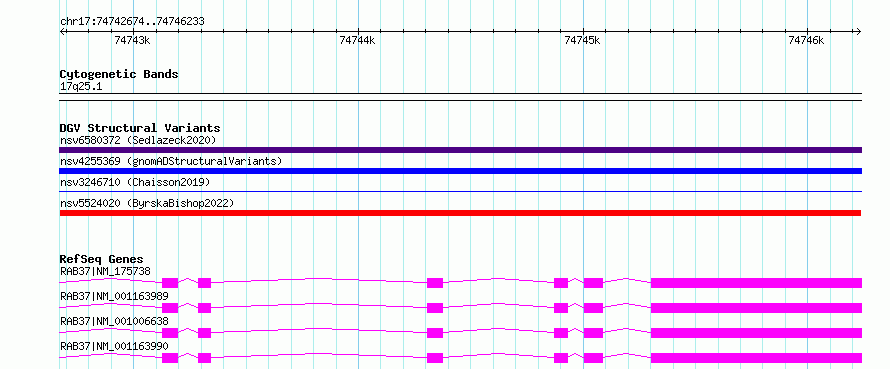
Task: Click the chr17:74742674..74746233 region label
Action: (x=132, y=22)
